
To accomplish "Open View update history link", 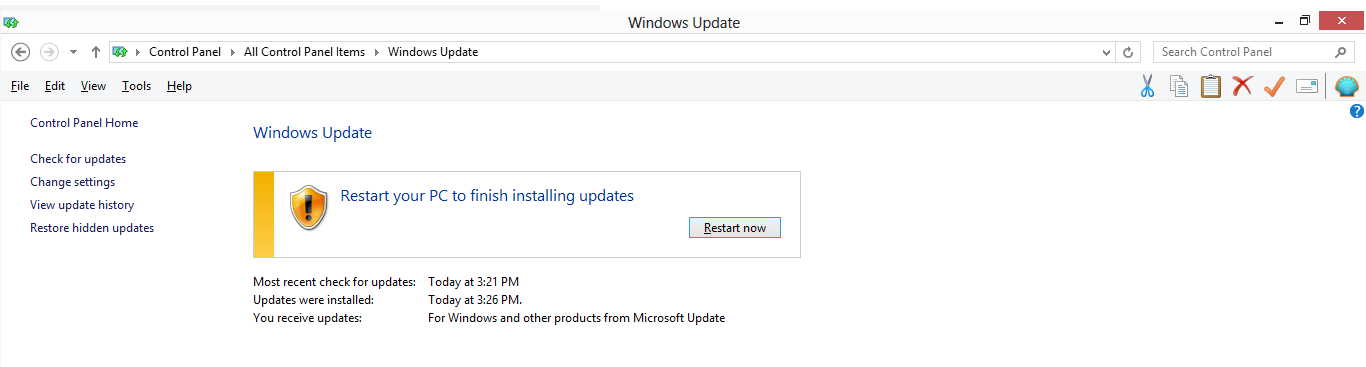I will point(82,205).
